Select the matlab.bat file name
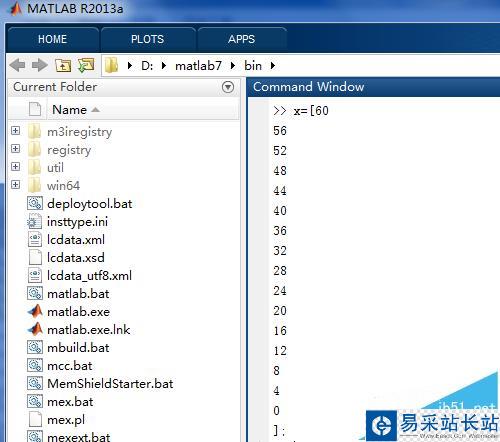 78,294
